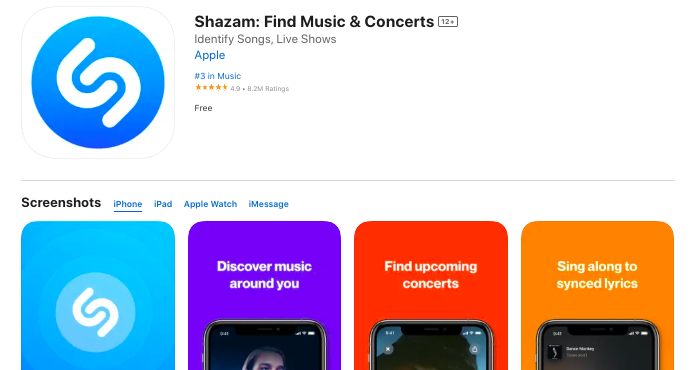
Task: Open the Apple developer link
Action: point(210,55)
